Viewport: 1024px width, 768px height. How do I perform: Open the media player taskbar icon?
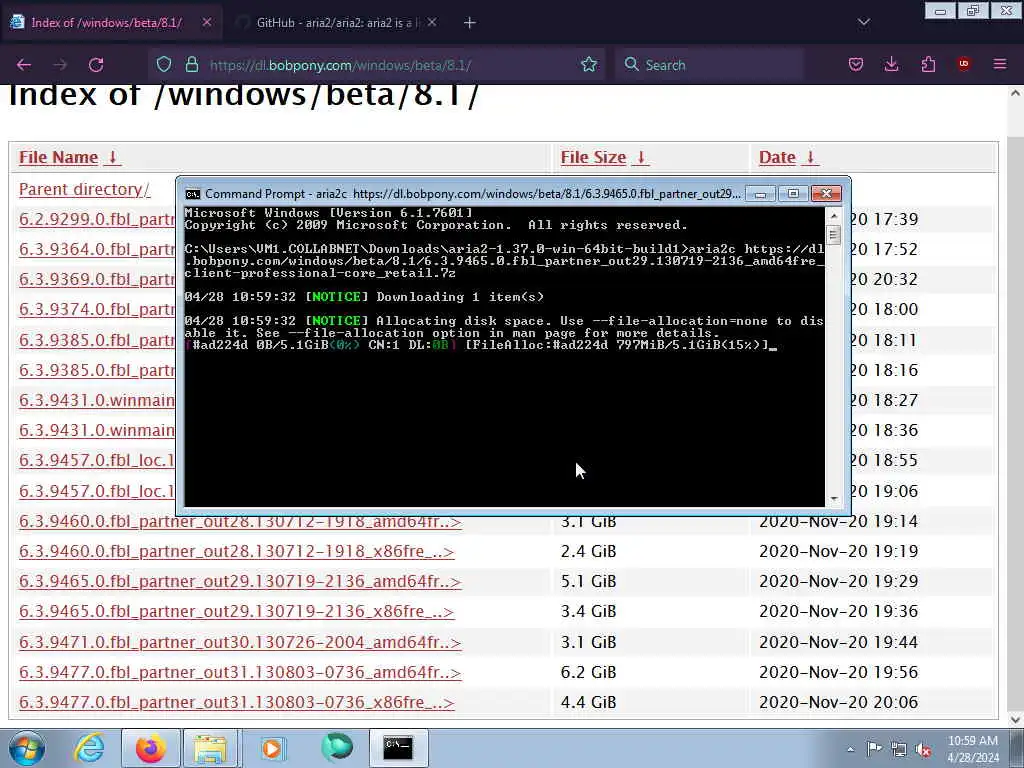click(272, 748)
